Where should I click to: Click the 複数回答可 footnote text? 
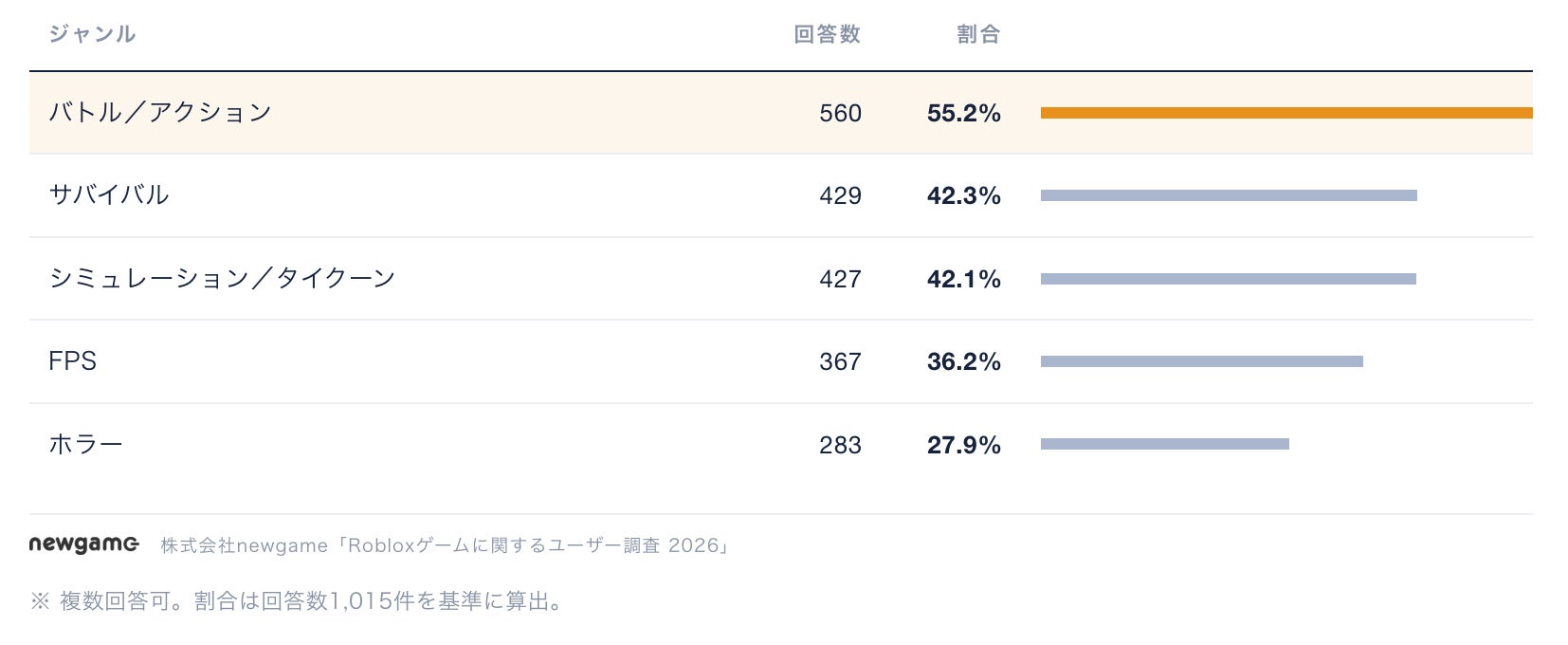(x=116, y=601)
